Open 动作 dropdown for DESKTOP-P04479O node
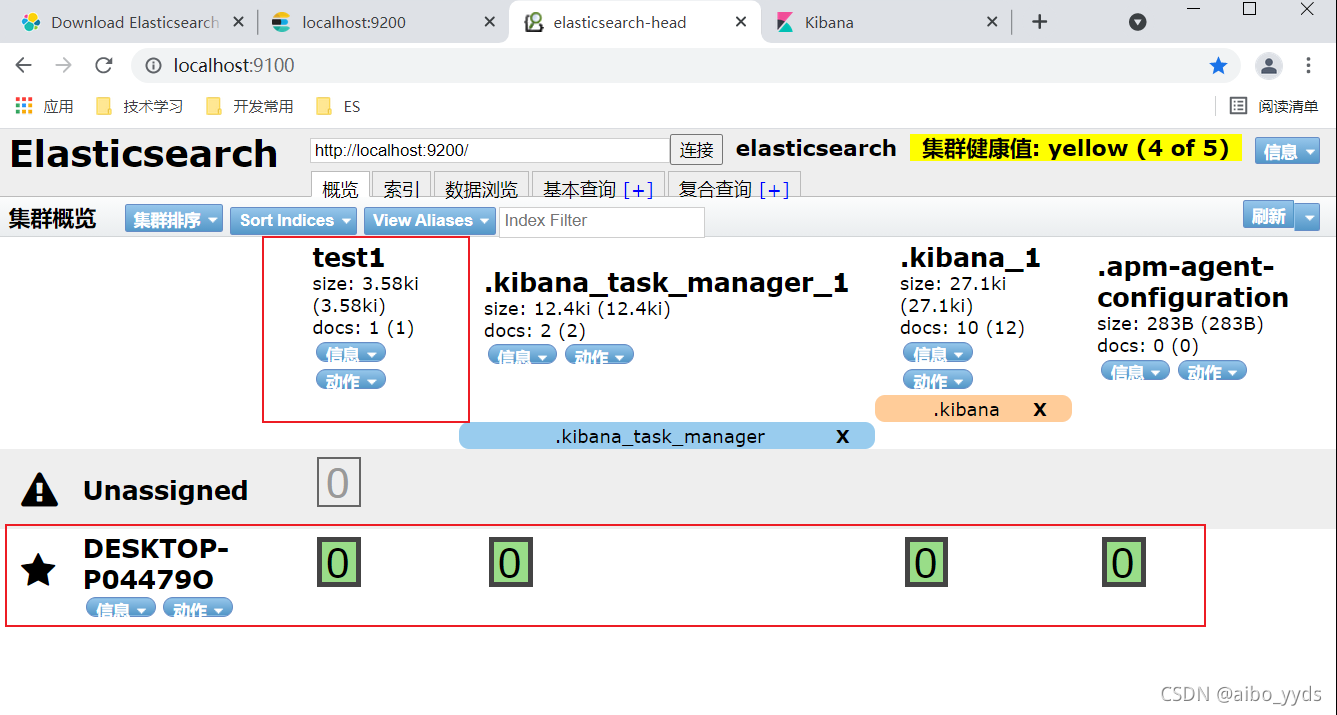This screenshot has height=715, width=1337. tap(198, 608)
